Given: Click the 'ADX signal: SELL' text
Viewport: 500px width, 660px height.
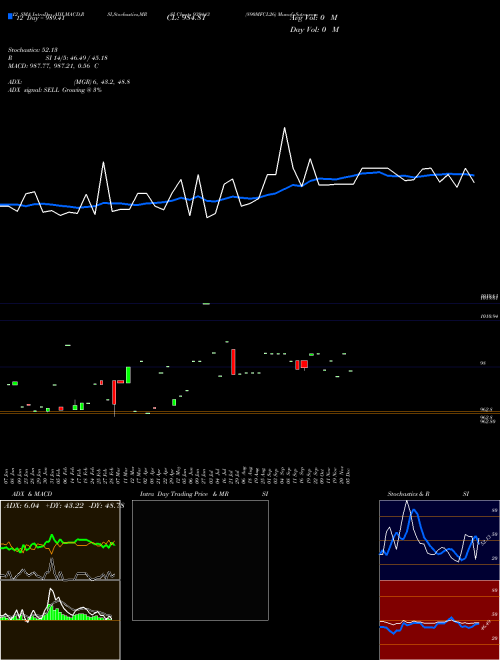Looking at the screenshot, I should pyautogui.click(x=34, y=90).
